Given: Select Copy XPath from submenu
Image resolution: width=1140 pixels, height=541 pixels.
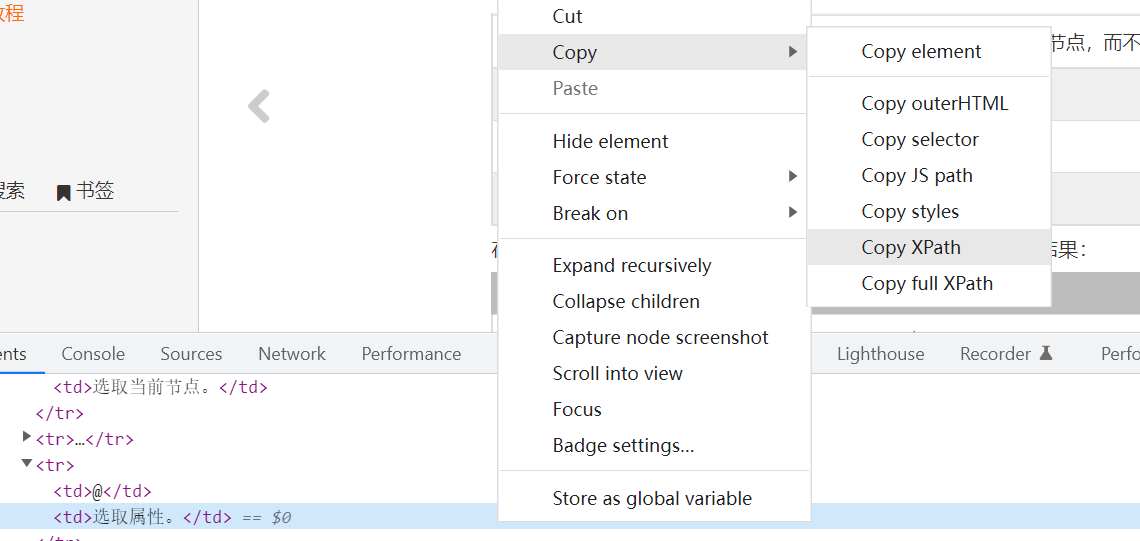Looking at the screenshot, I should [x=911, y=248].
